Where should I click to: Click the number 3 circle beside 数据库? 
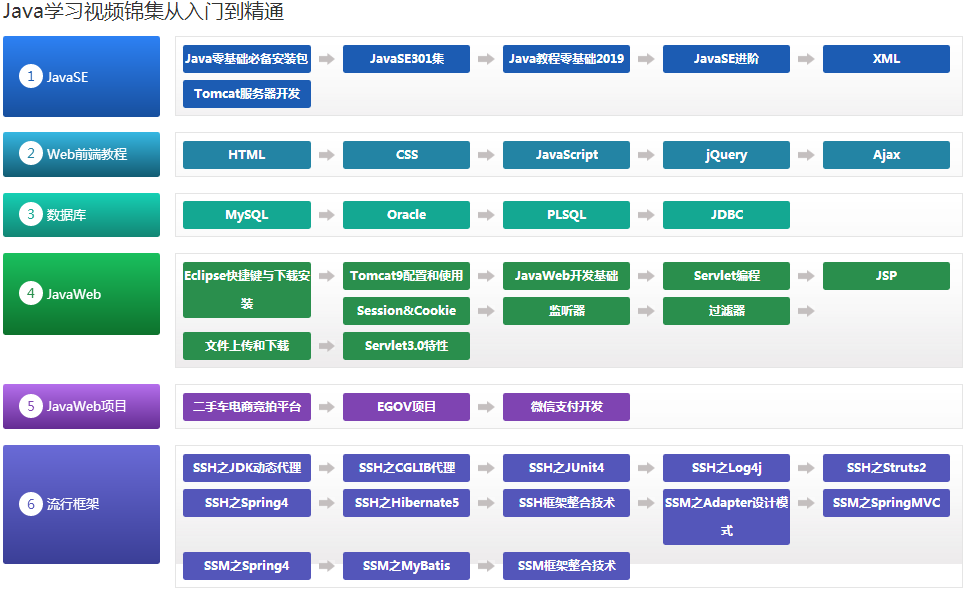(31, 214)
